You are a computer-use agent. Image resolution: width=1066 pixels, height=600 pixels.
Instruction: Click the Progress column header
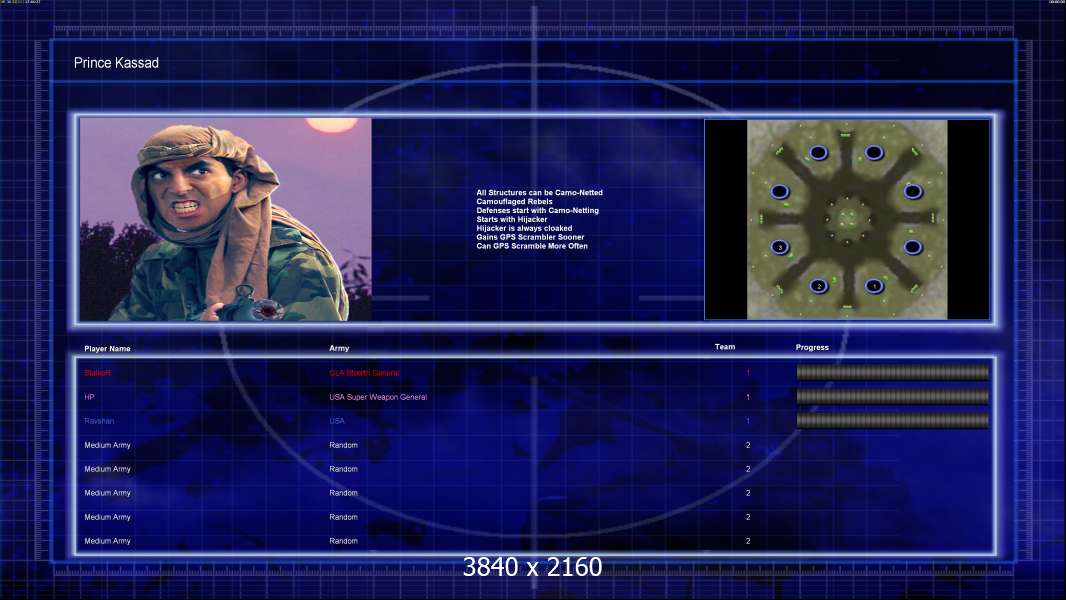[x=812, y=347]
